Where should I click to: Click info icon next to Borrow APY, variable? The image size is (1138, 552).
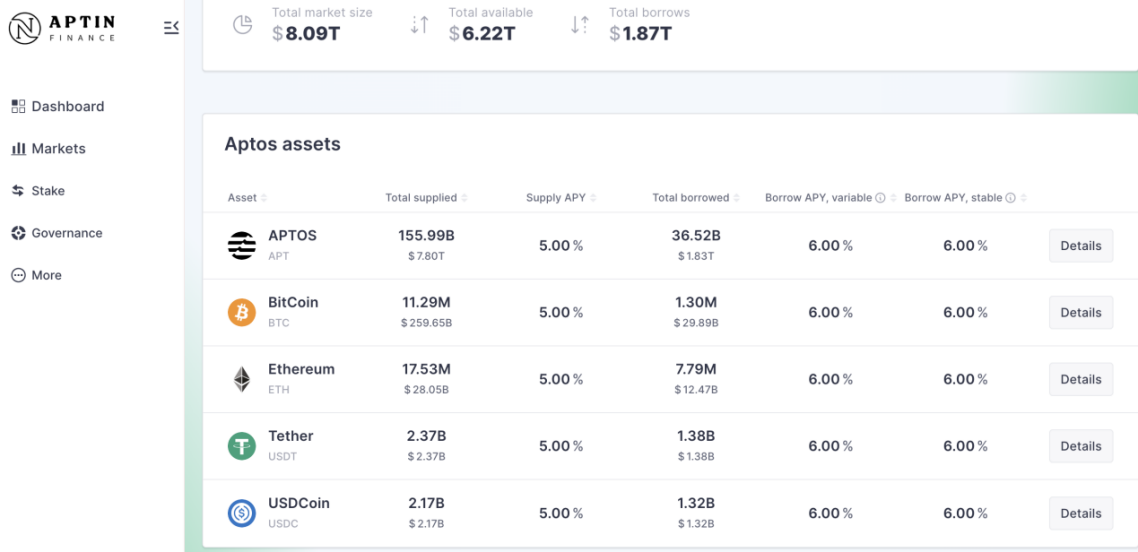pyautogui.click(x=880, y=197)
